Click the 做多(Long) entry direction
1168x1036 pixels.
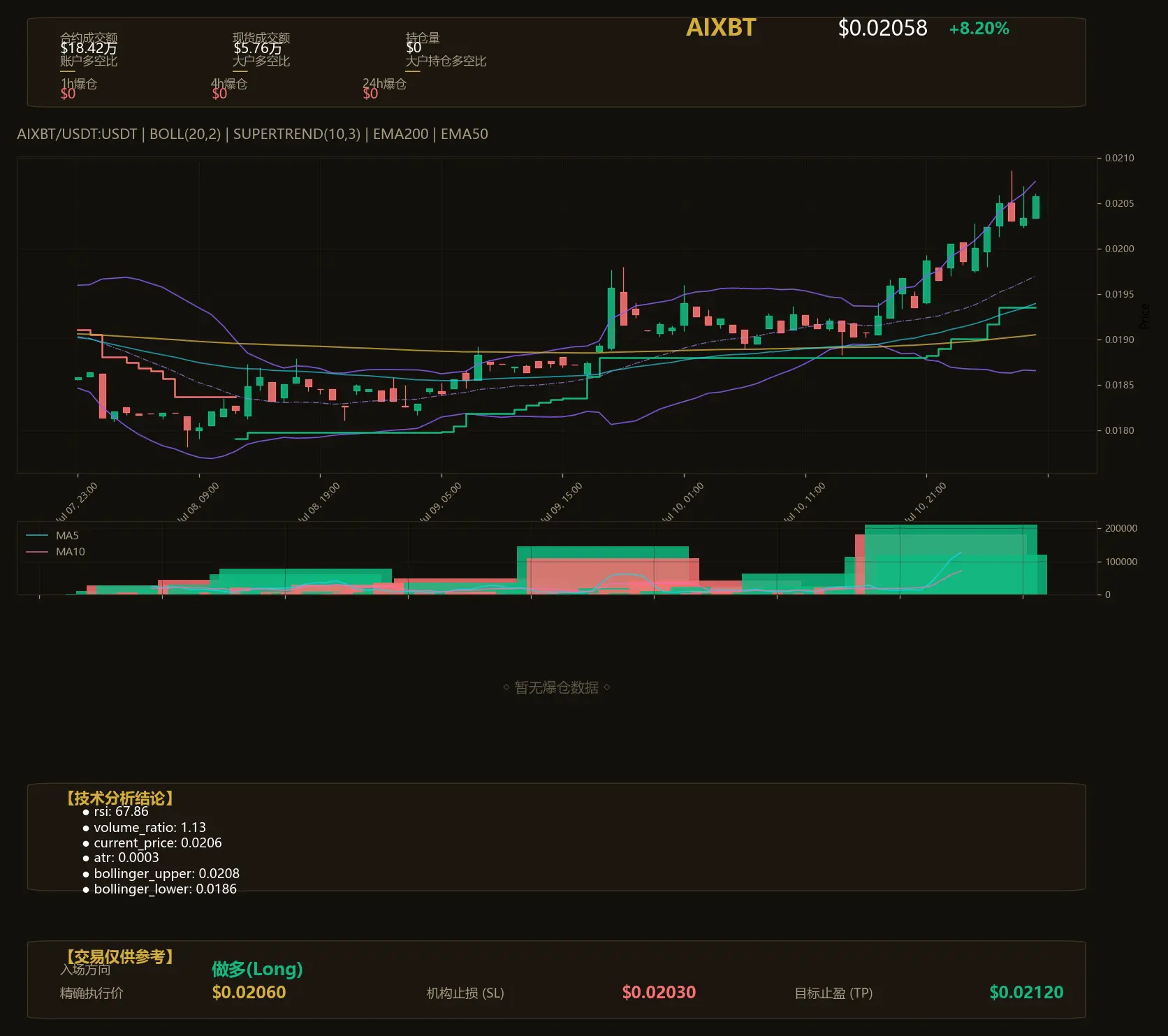click(257, 969)
